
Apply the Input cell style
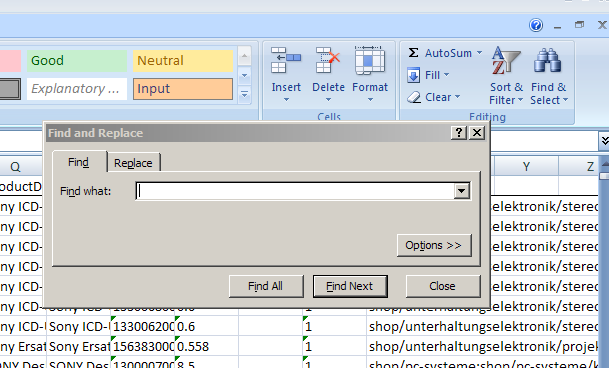183,89
